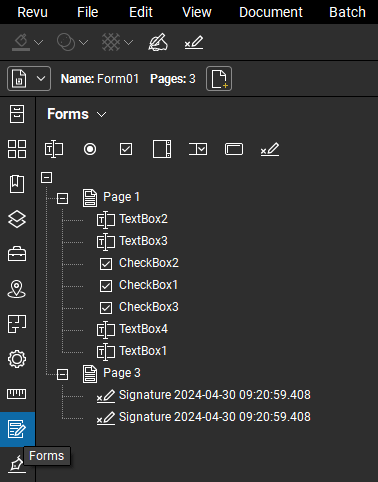Add a Dropdown form field
The height and width of the screenshot is (482, 378).
coord(198,149)
